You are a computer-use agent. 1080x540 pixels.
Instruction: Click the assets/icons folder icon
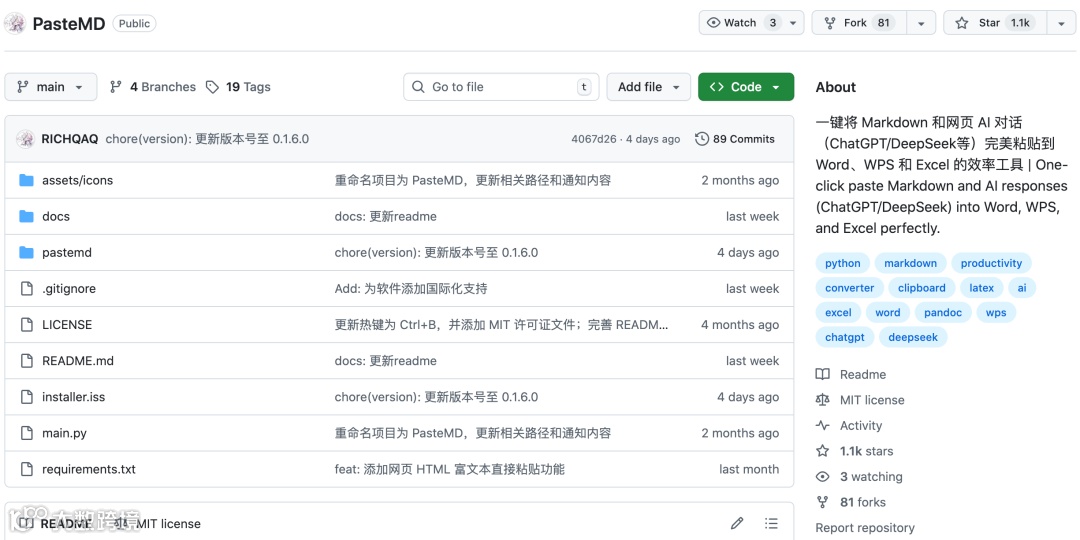pos(26,180)
